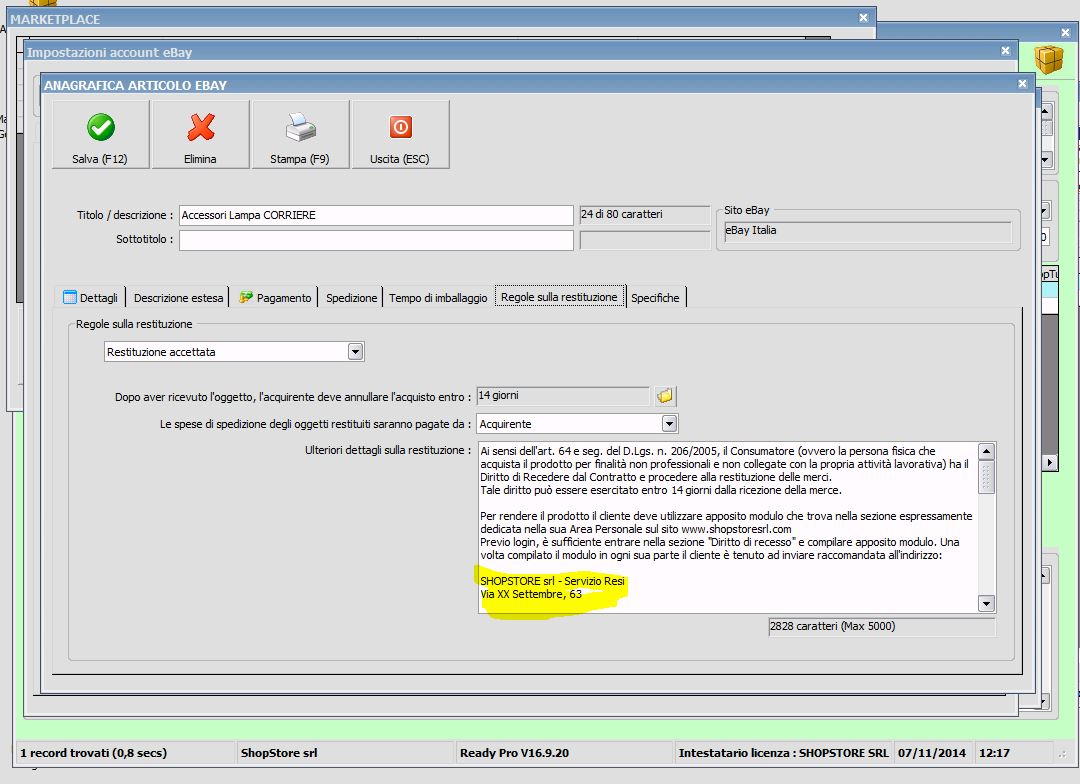The height and width of the screenshot is (784, 1080).
Task: Click the SHOPSTORE srl - Servizio Resi line
Action: tap(552, 581)
